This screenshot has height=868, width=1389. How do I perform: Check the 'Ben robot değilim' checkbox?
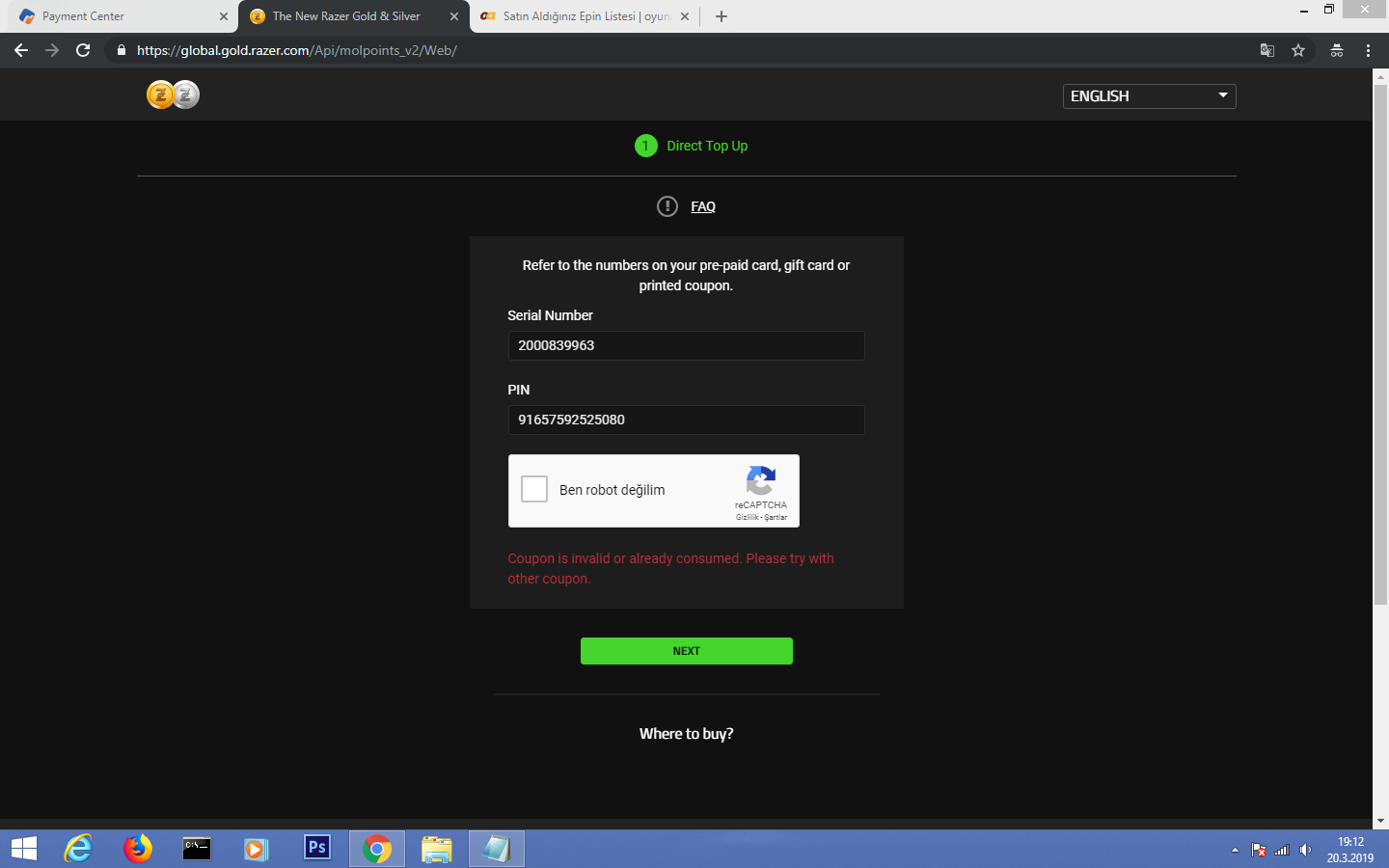pos(534,489)
